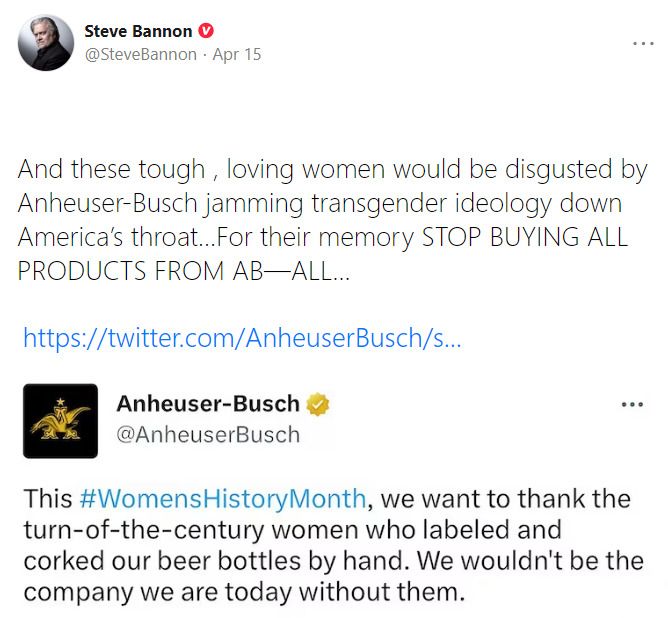Open the #WomensHistoryMonth hashtag
This screenshot has height=618, width=668.
[223, 497]
